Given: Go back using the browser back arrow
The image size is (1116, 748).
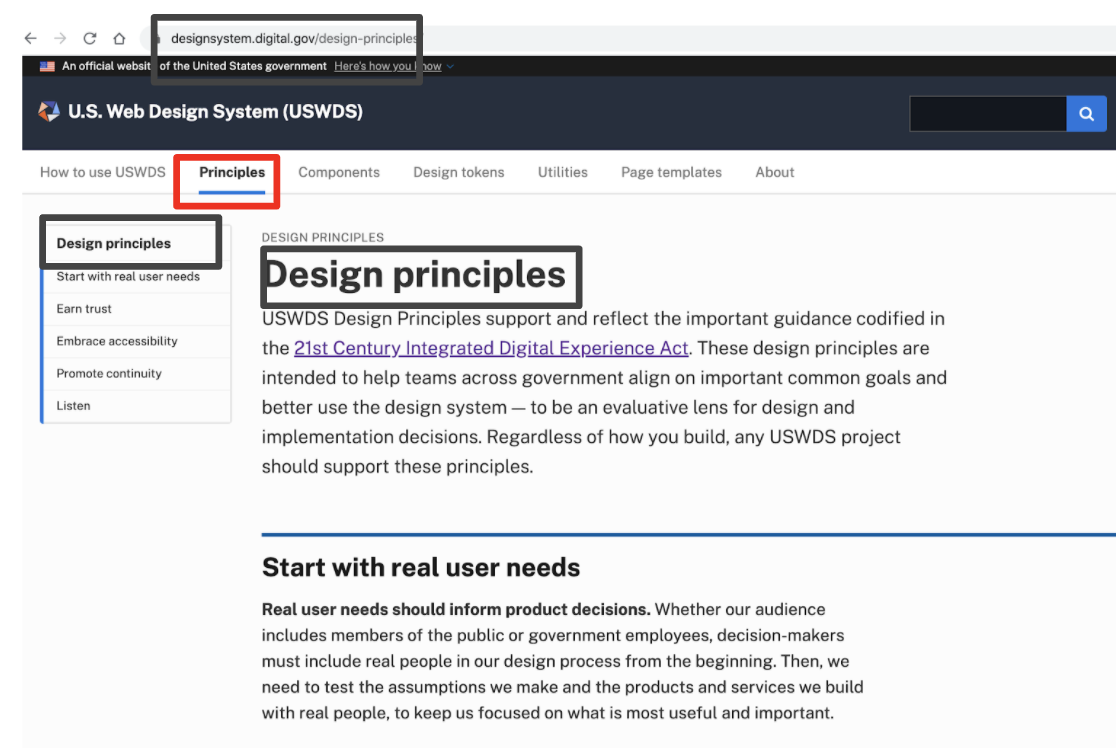Looking at the screenshot, I should pyautogui.click(x=31, y=38).
